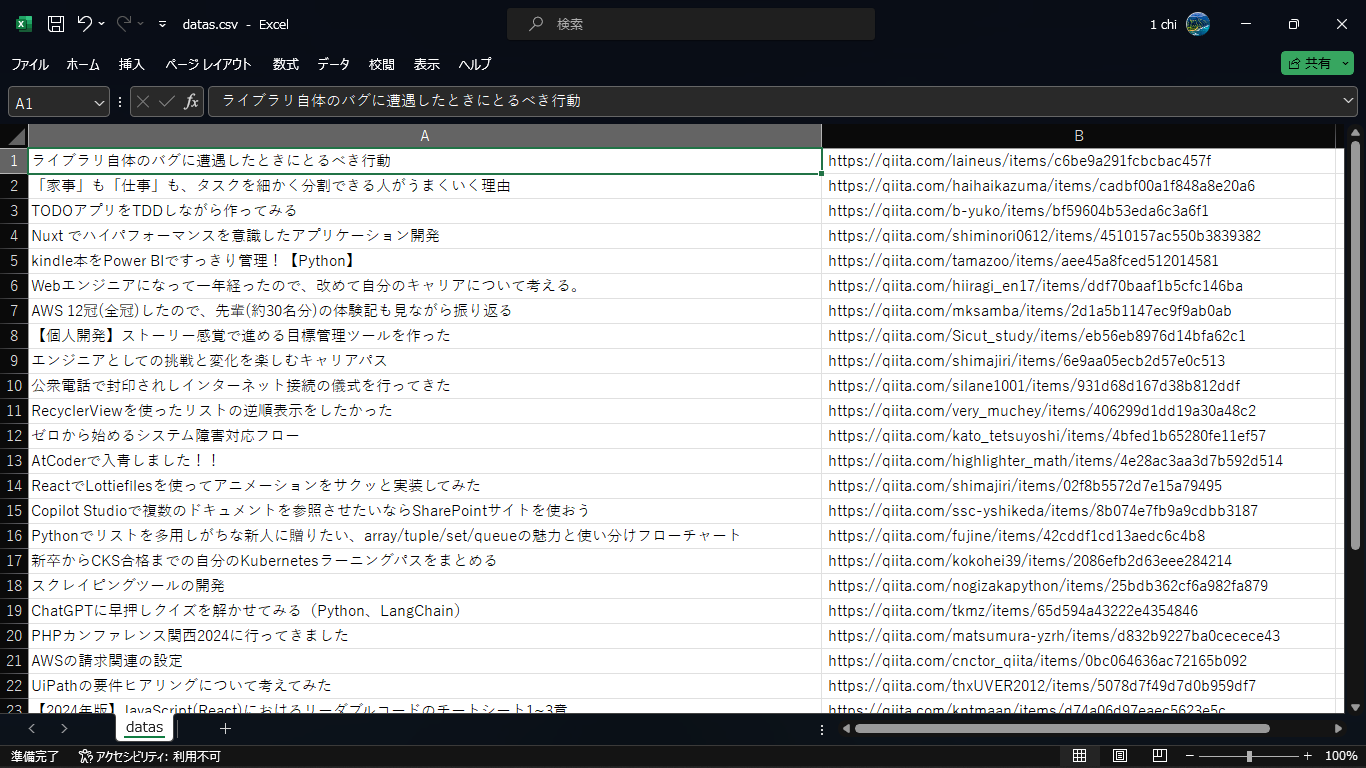Click the Redo icon
1366x768 pixels.
(122, 23)
